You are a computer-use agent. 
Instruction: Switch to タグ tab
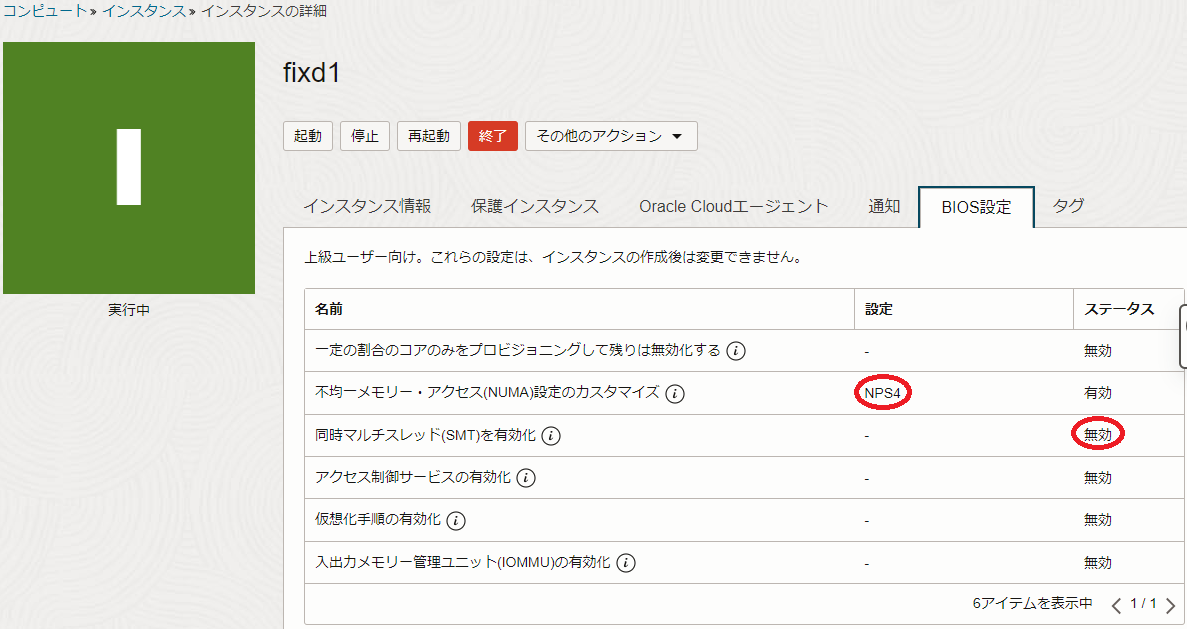coord(1068,206)
